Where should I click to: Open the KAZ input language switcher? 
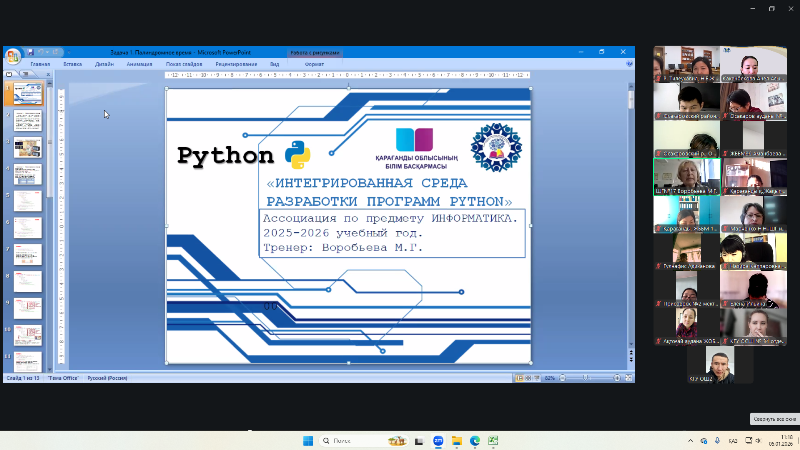click(732, 440)
